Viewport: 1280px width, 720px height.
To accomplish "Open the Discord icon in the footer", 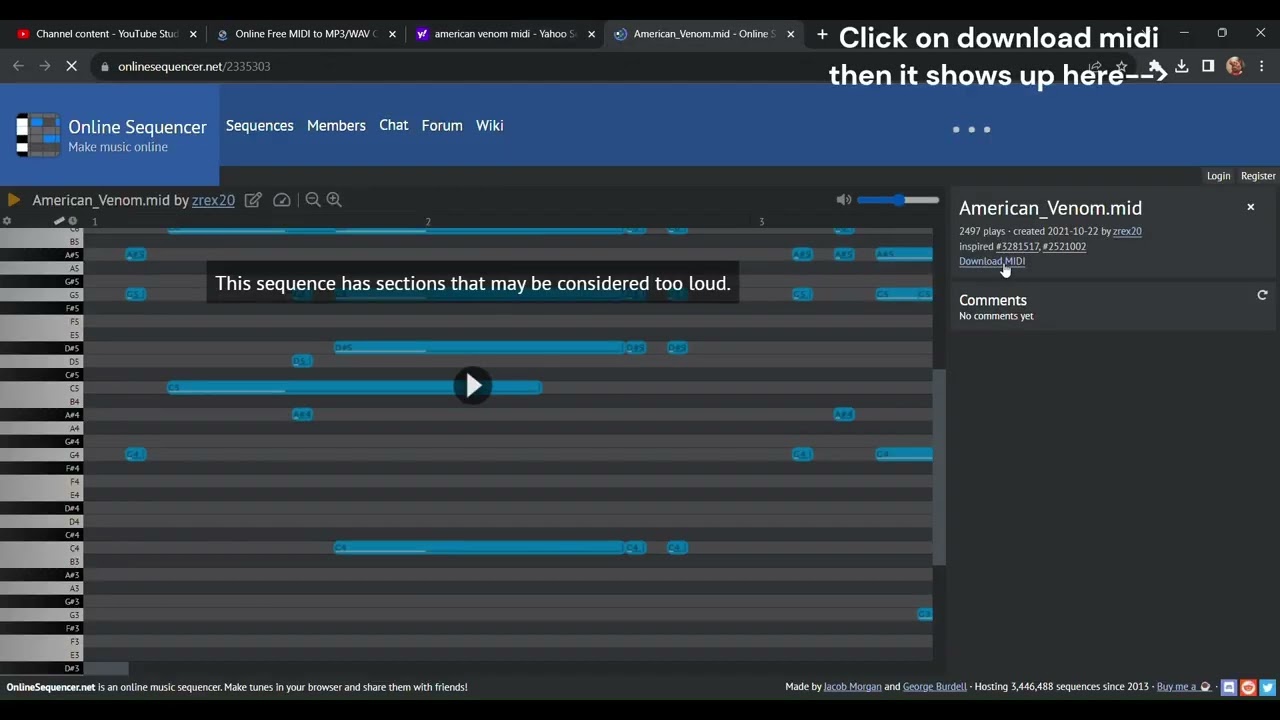I will (1229, 687).
